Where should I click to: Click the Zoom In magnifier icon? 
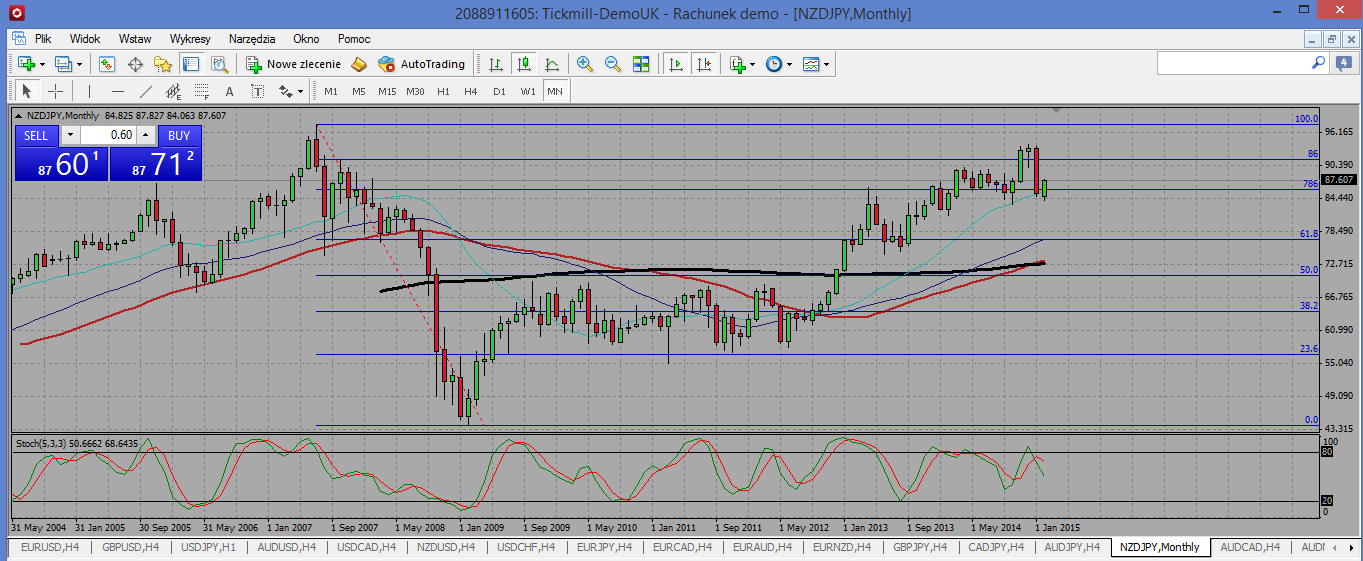coord(585,64)
